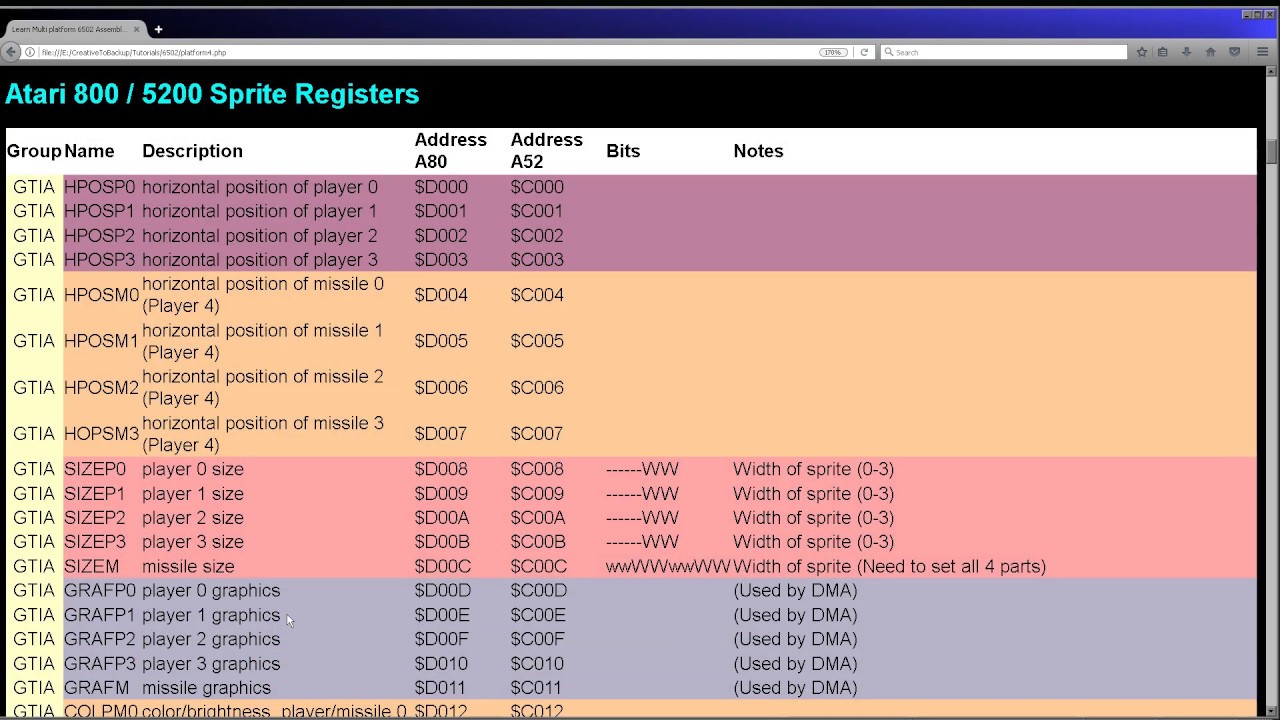Select the SIZEP2 register name
1280x720 pixels.
pos(95,518)
